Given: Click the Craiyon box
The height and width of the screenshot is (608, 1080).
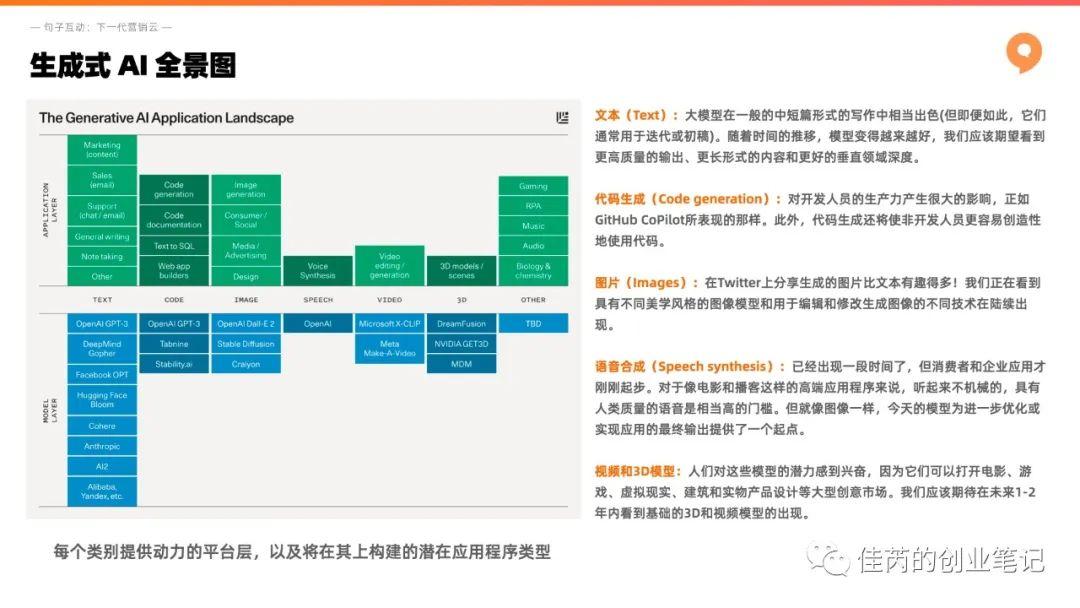Looking at the screenshot, I should 246,364.
